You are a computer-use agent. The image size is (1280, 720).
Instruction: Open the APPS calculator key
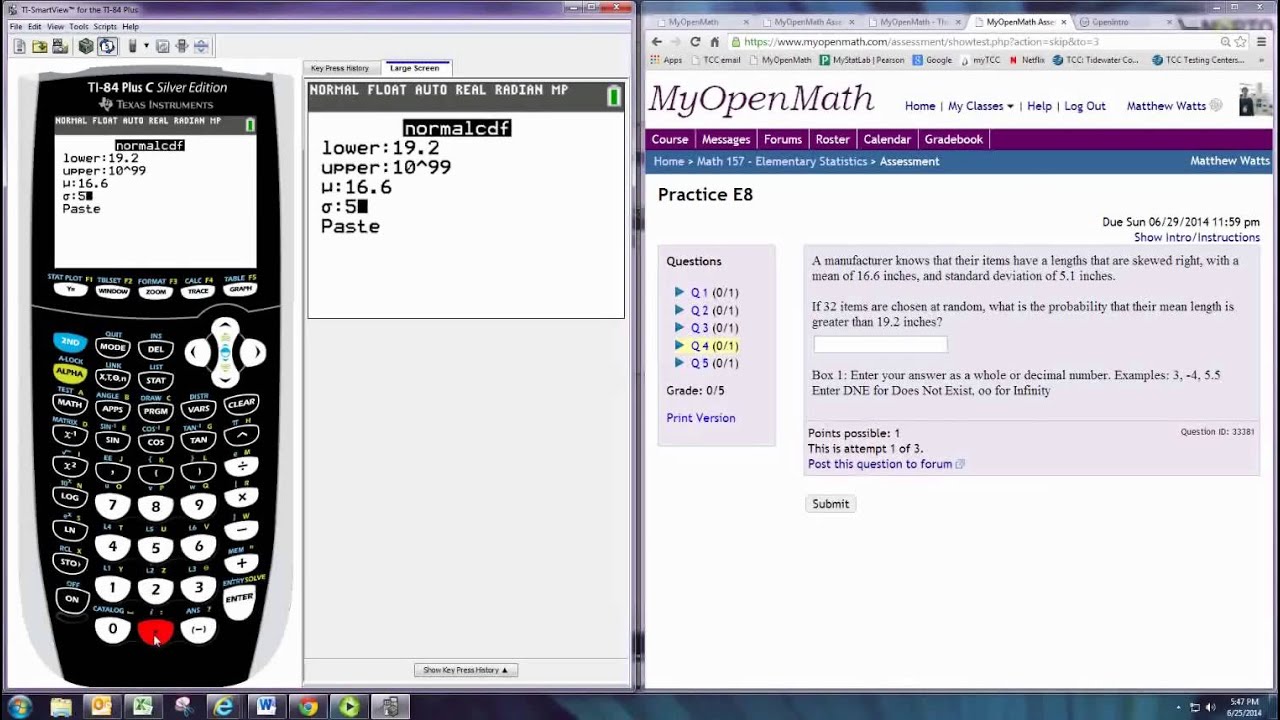(112, 409)
